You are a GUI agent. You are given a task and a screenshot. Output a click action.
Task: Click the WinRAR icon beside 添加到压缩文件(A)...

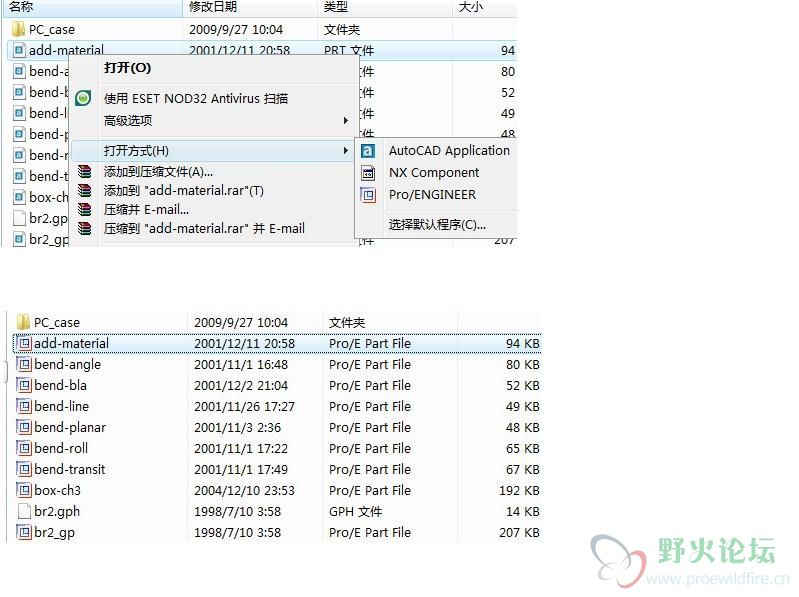tap(85, 172)
